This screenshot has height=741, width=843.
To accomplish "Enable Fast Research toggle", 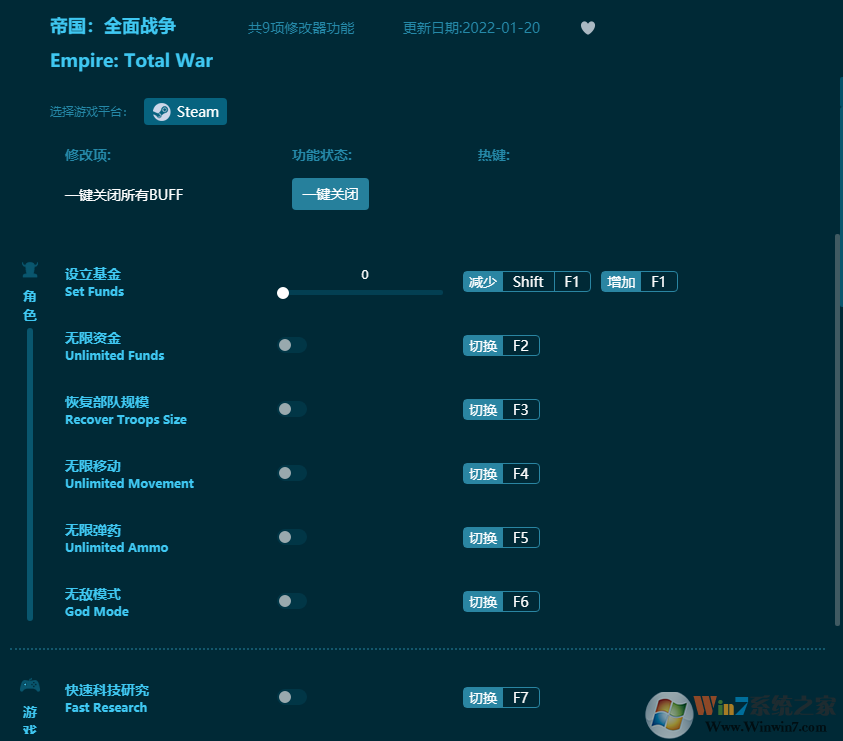I will tap(291, 697).
